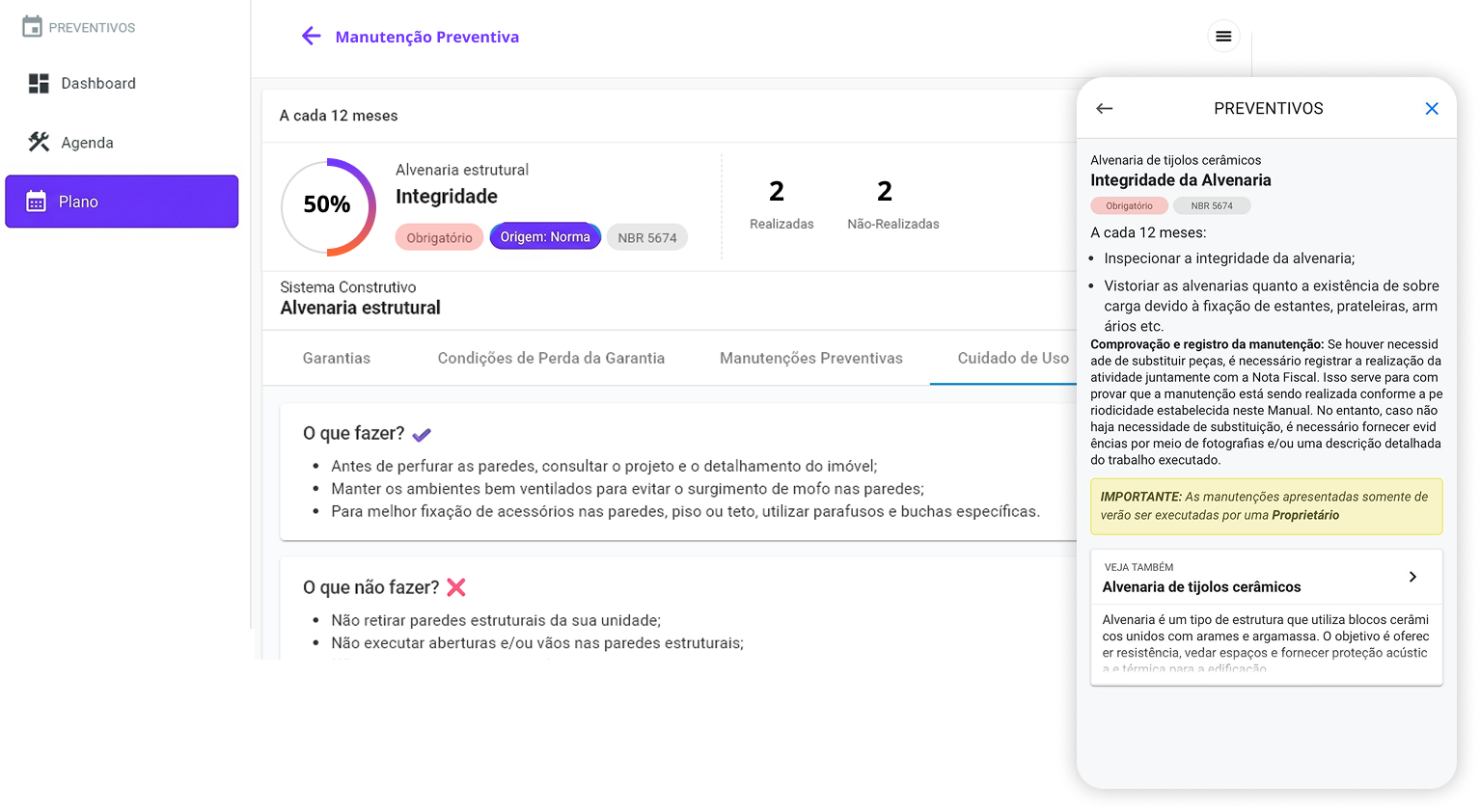
Task: Click the Plano calendar icon
Action: 38,201
